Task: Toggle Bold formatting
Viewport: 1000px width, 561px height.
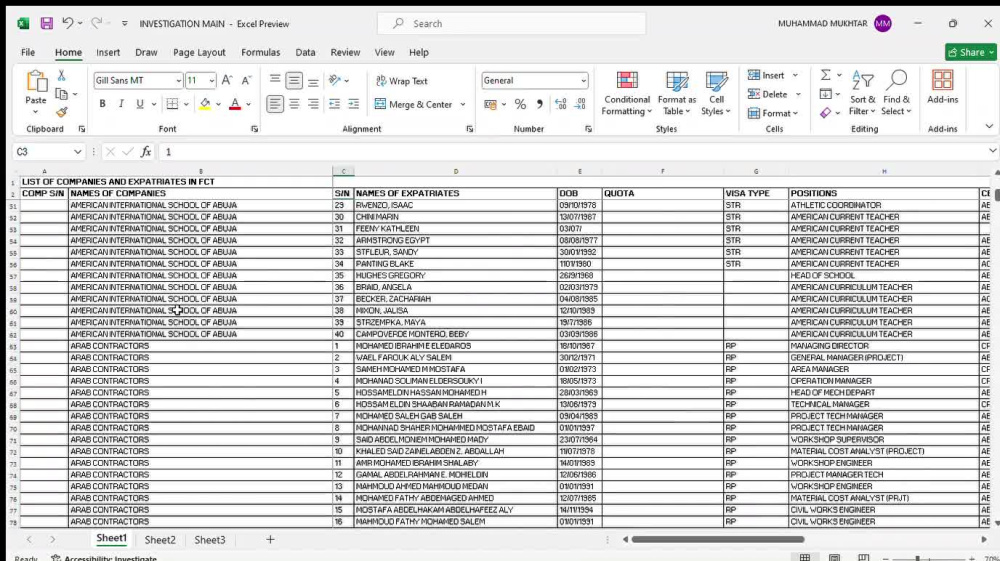Action: (102, 104)
